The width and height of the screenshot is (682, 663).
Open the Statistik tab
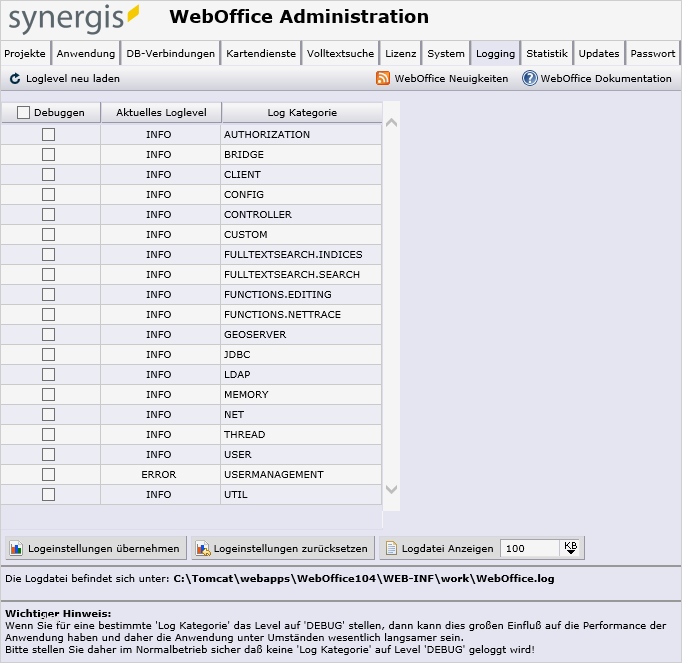[x=547, y=54]
